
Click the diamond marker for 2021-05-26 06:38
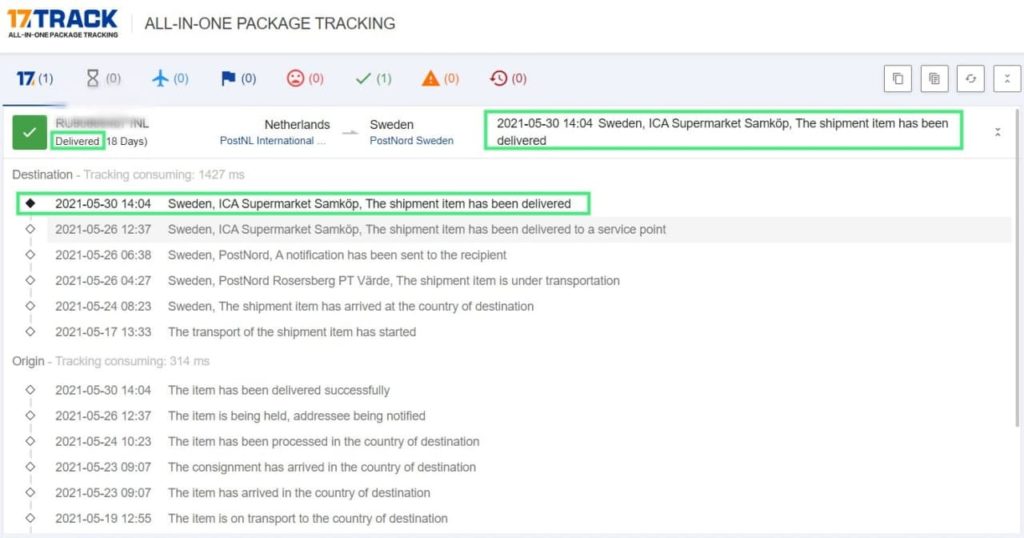click(30, 255)
